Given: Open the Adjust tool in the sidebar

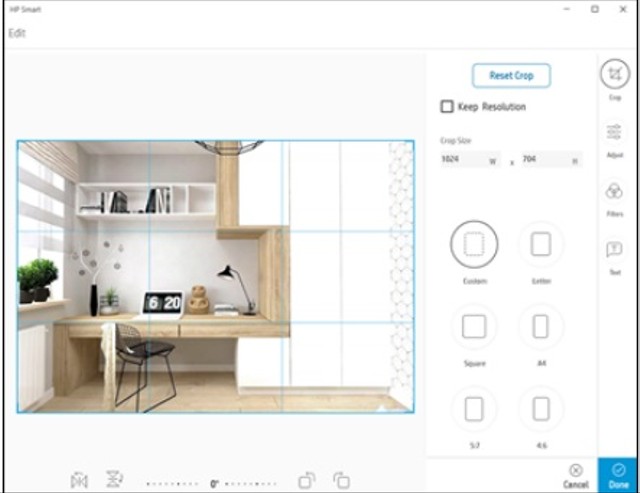Looking at the screenshot, I should pyautogui.click(x=614, y=133).
